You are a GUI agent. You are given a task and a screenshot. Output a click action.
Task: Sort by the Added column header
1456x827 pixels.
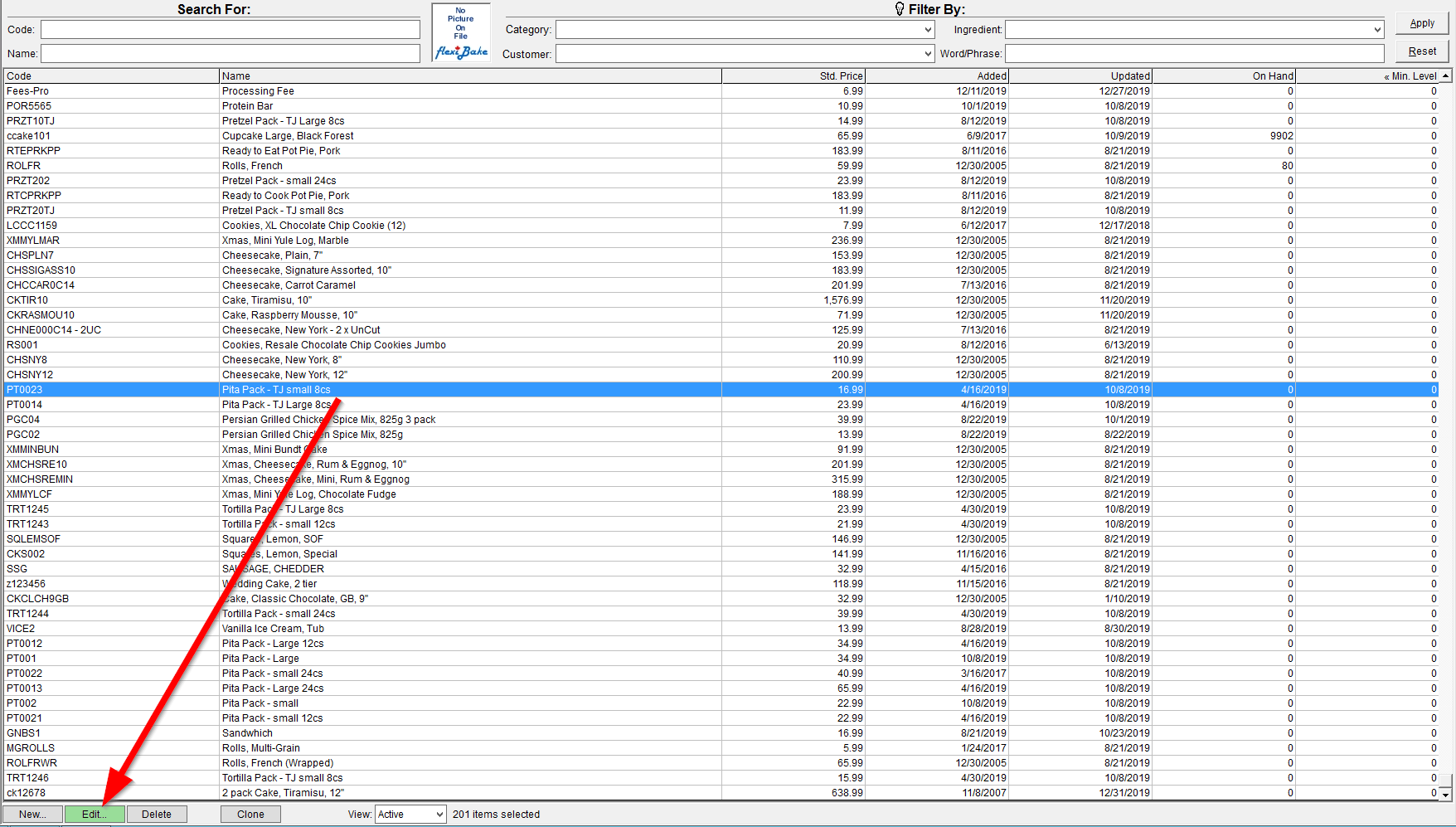(x=937, y=76)
